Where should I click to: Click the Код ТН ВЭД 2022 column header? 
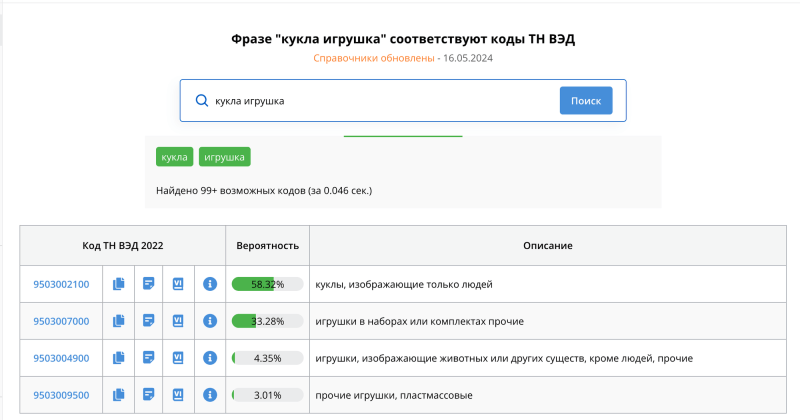(x=122, y=245)
